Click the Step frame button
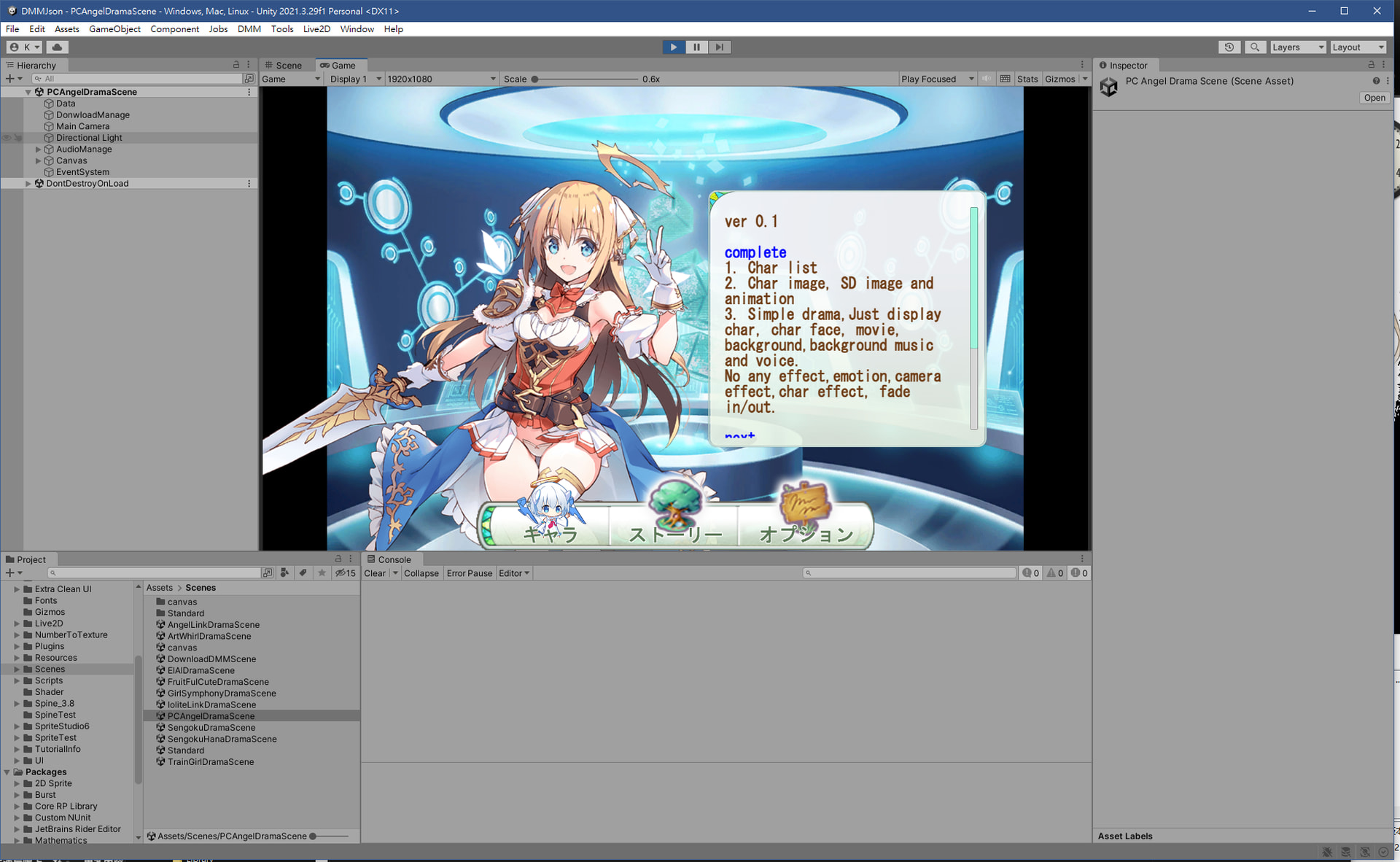This screenshot has height=862, width=1400. click(x=720, y=47)
